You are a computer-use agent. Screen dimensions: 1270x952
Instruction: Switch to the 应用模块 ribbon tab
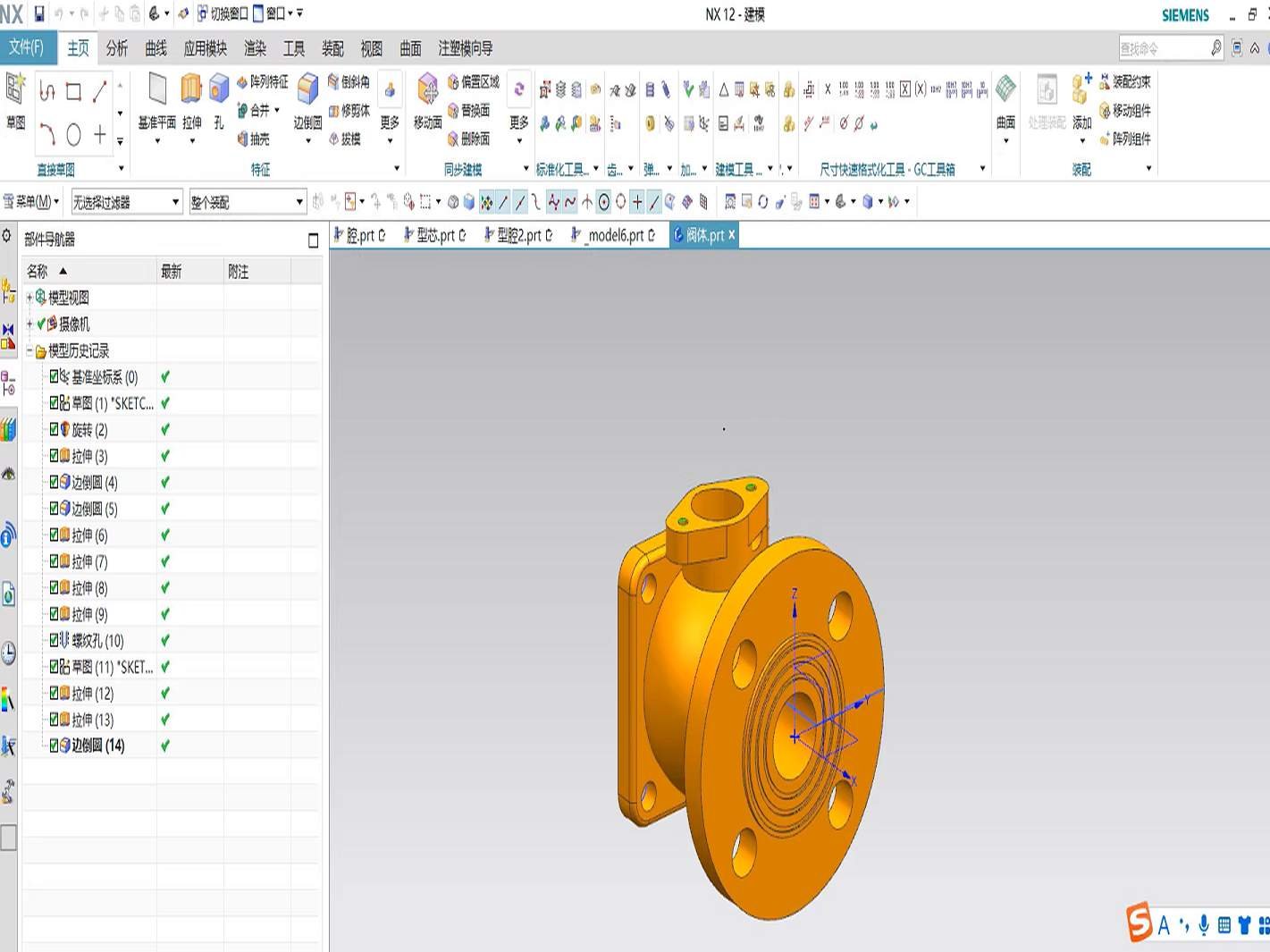pyautogui.click(x=206, y=48)
